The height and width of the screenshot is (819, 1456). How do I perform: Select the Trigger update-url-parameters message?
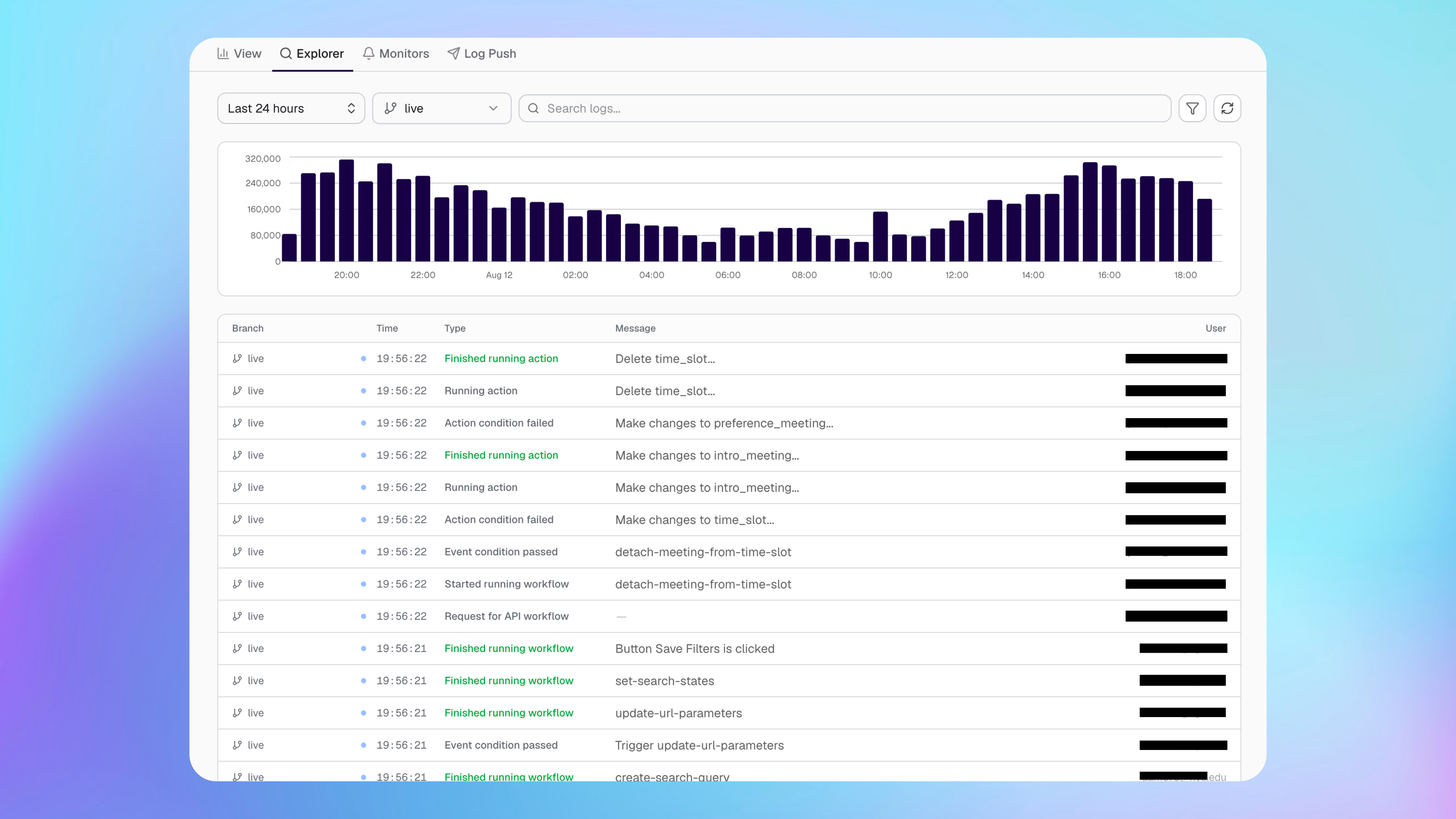click(x=699, y=745)
